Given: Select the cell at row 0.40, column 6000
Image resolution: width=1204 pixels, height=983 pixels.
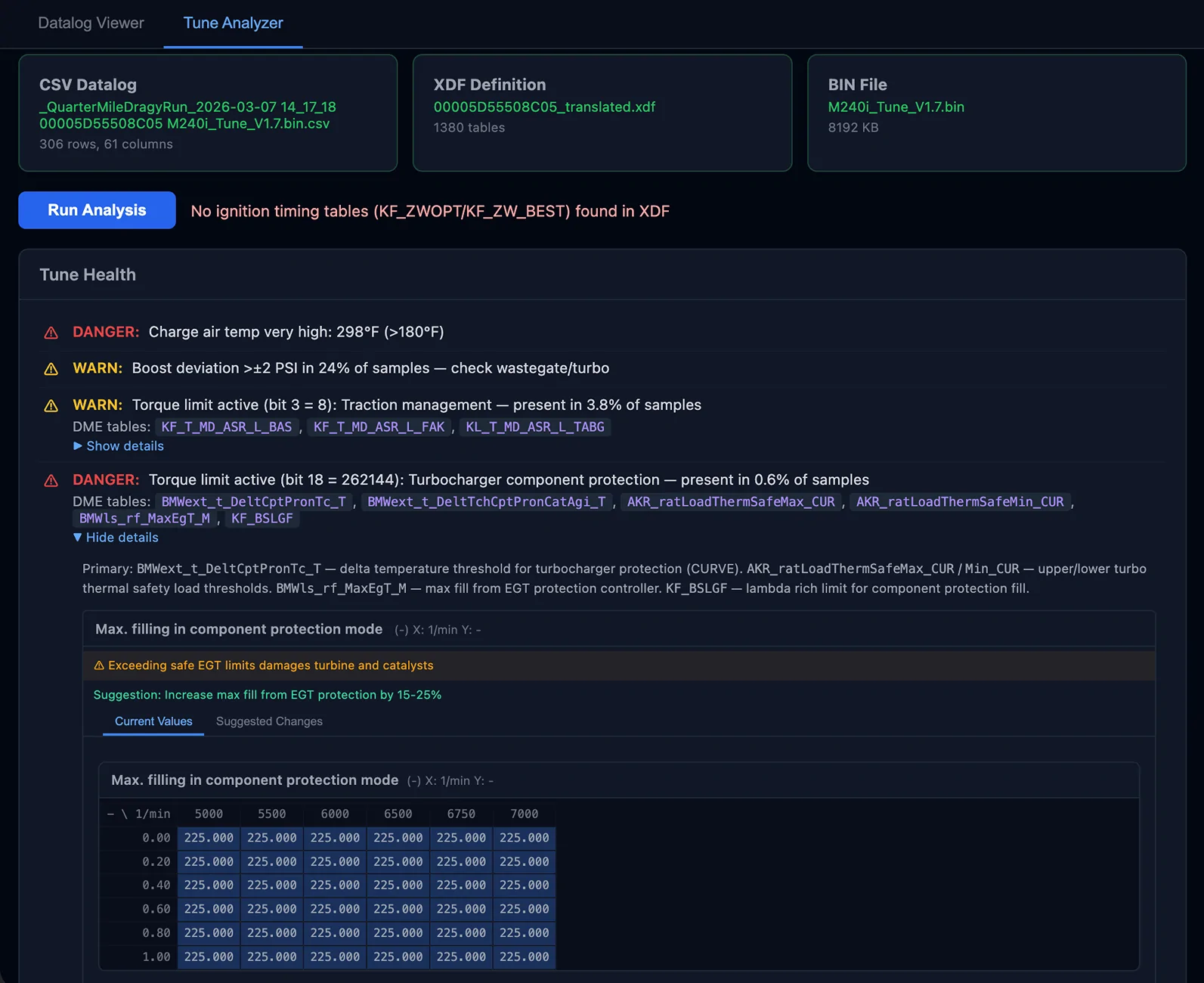Looking at the screenshot, I should click(335, 885).
